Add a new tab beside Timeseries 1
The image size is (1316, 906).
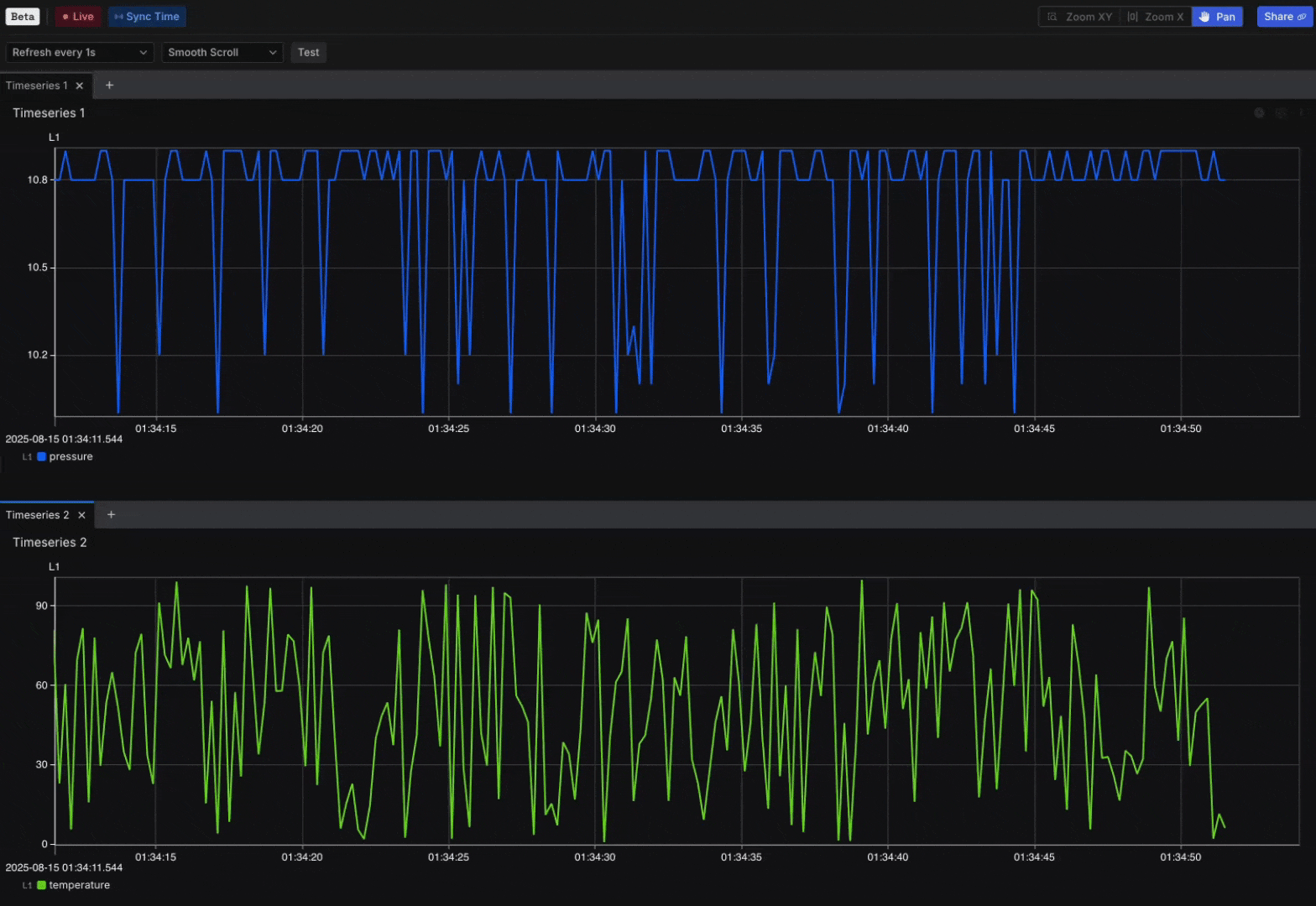click(x=109, y=86)
